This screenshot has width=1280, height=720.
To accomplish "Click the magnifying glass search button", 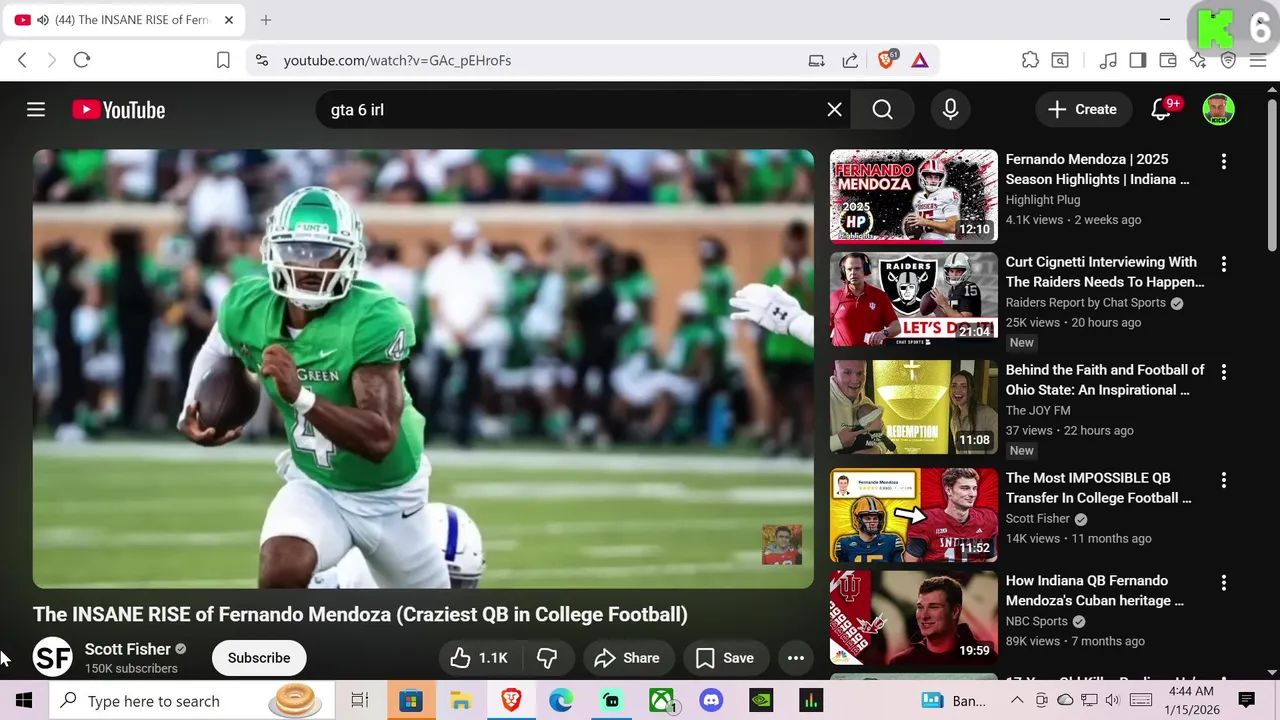I will click(882, 110).
